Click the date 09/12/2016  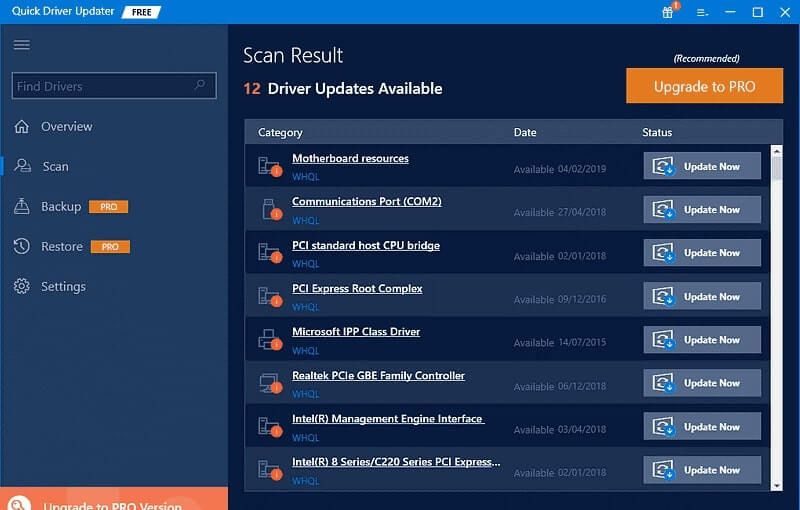[582, 299]
